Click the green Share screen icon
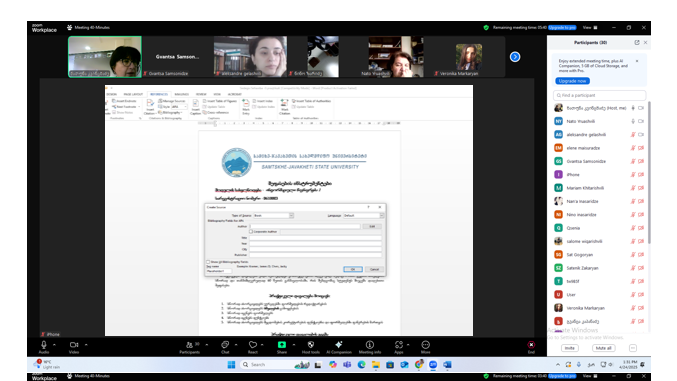677x381 pixels. [282, 345]
